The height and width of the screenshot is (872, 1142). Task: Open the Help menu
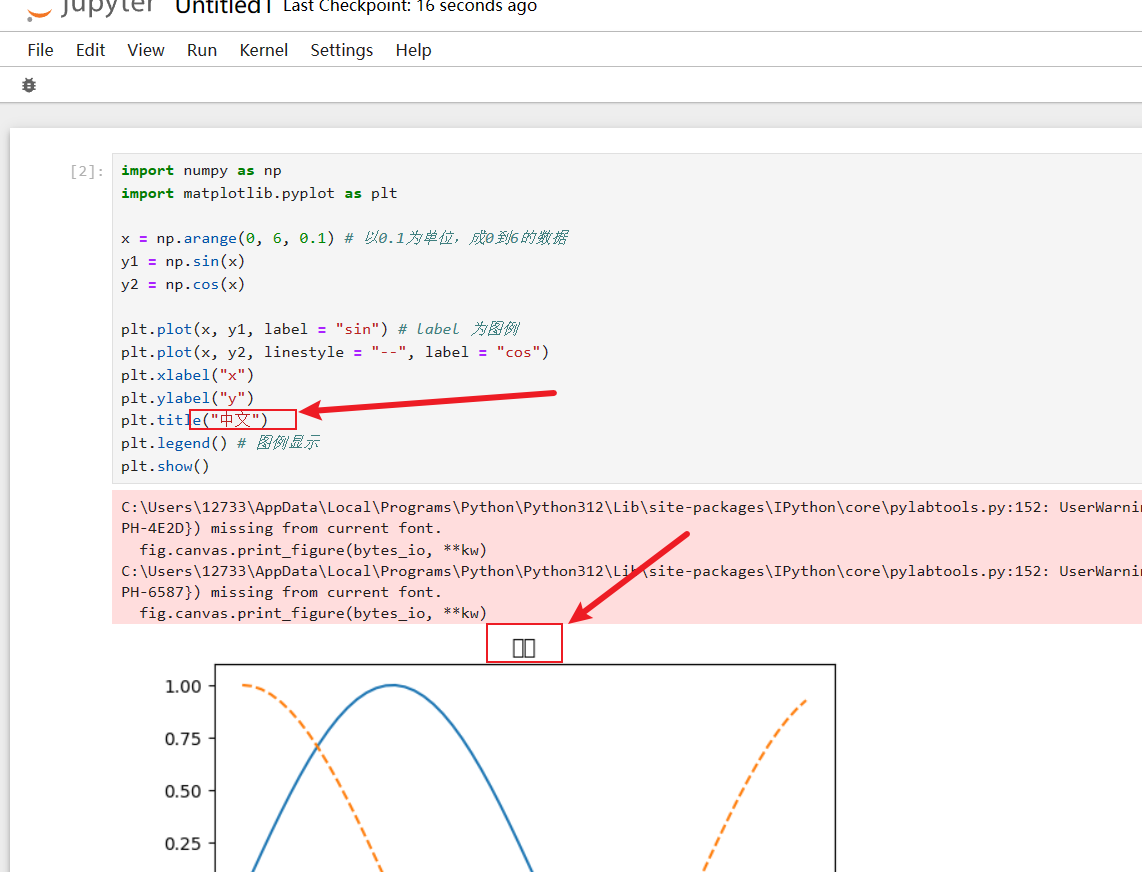point(414,50)
